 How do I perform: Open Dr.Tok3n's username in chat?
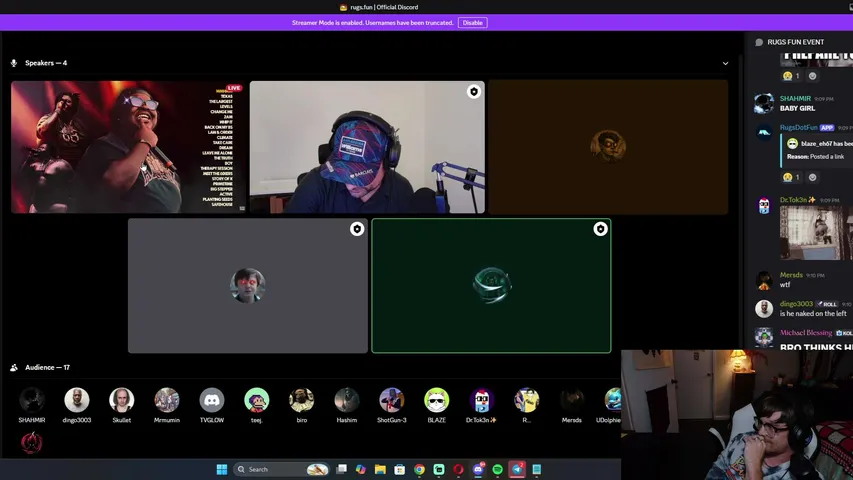pyautogui.click(x=793, y=200)
